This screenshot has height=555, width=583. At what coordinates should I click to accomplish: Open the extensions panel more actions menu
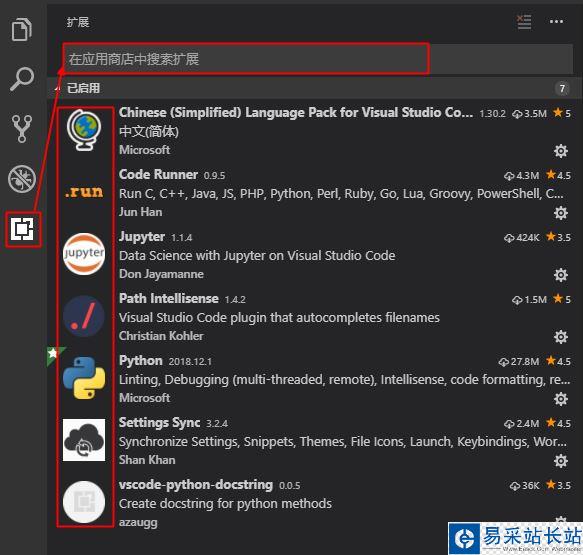click(556, 22)
